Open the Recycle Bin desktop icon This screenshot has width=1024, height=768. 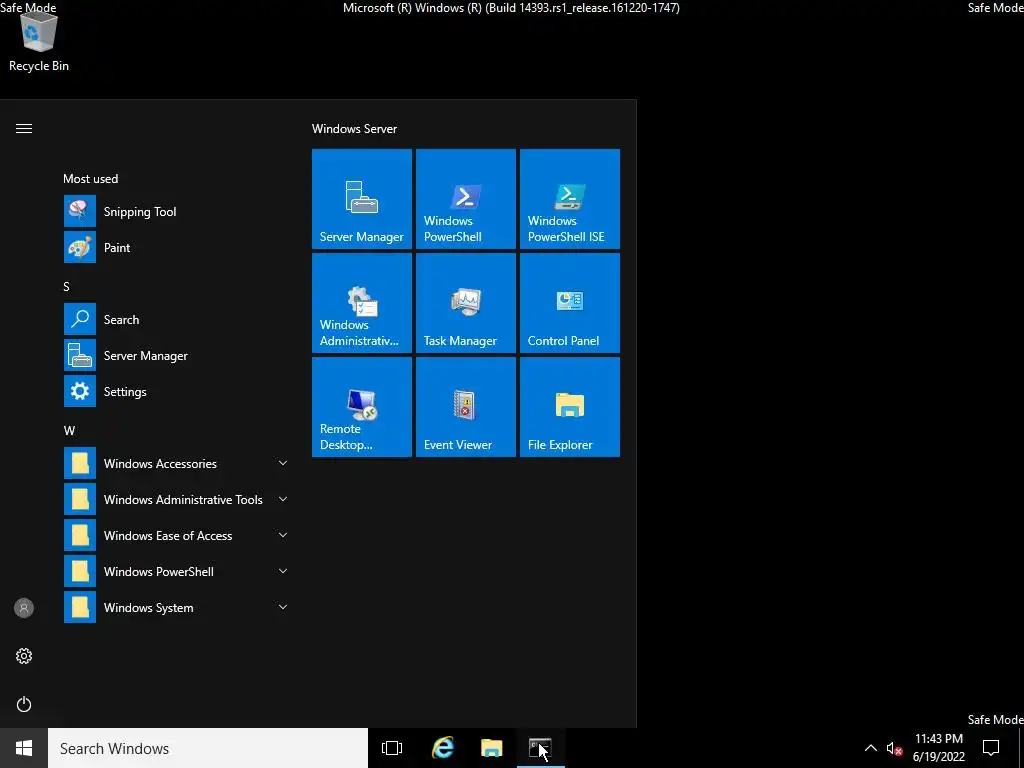(x=39, y=41)
